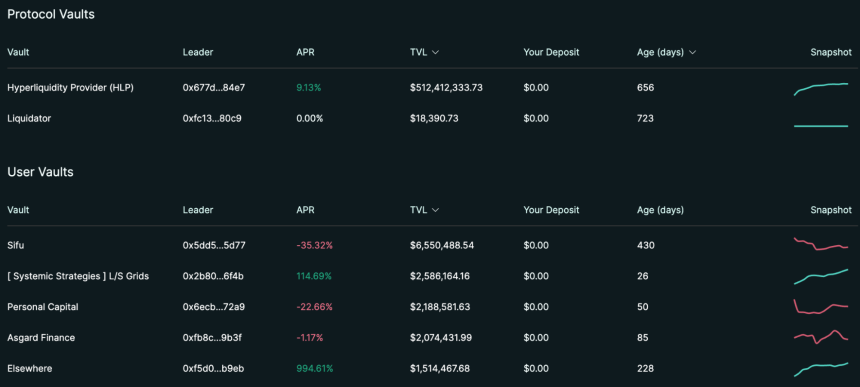Image resolution: width=860 pixels, height=387 pixels.
Task: Open the Sifu vault
Action: 15,246
